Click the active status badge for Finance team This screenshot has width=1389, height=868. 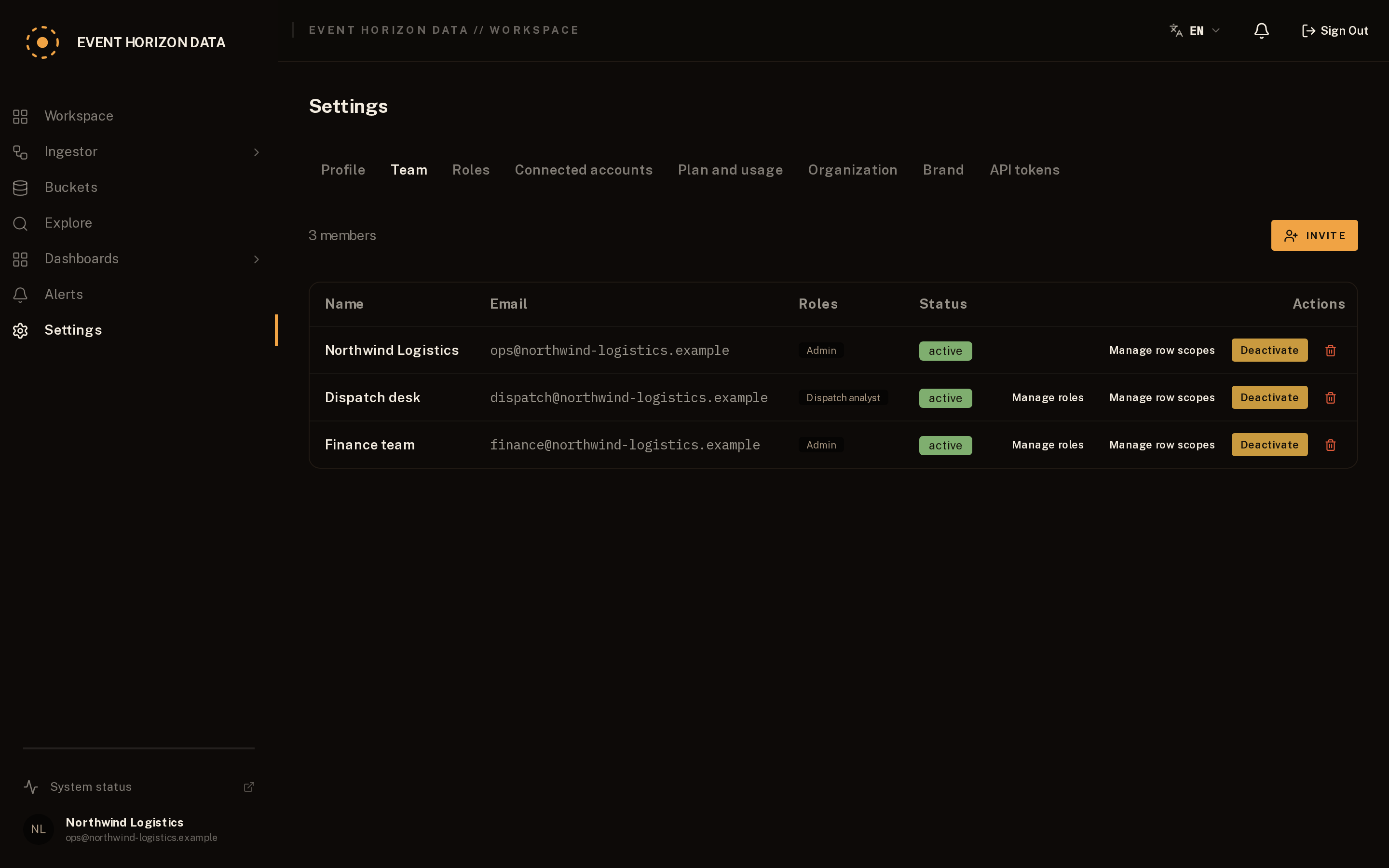tap(945, 446)
